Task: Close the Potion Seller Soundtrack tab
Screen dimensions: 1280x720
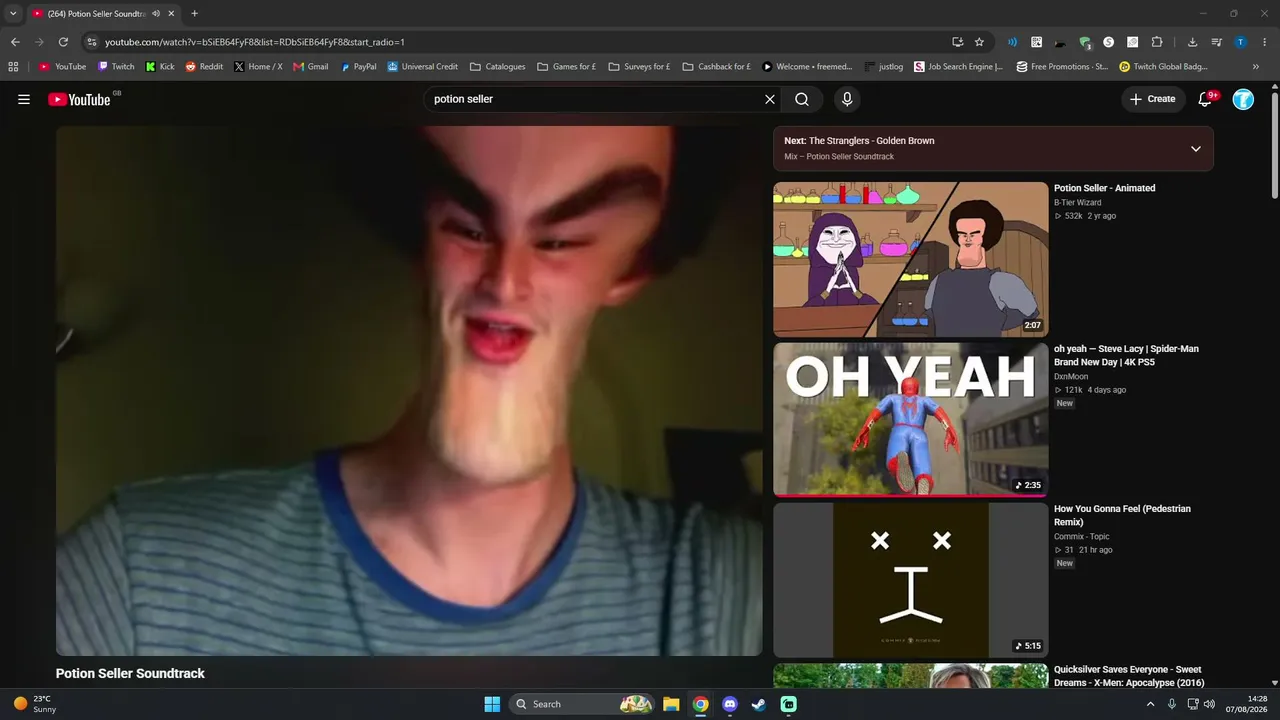Action: 171,14
